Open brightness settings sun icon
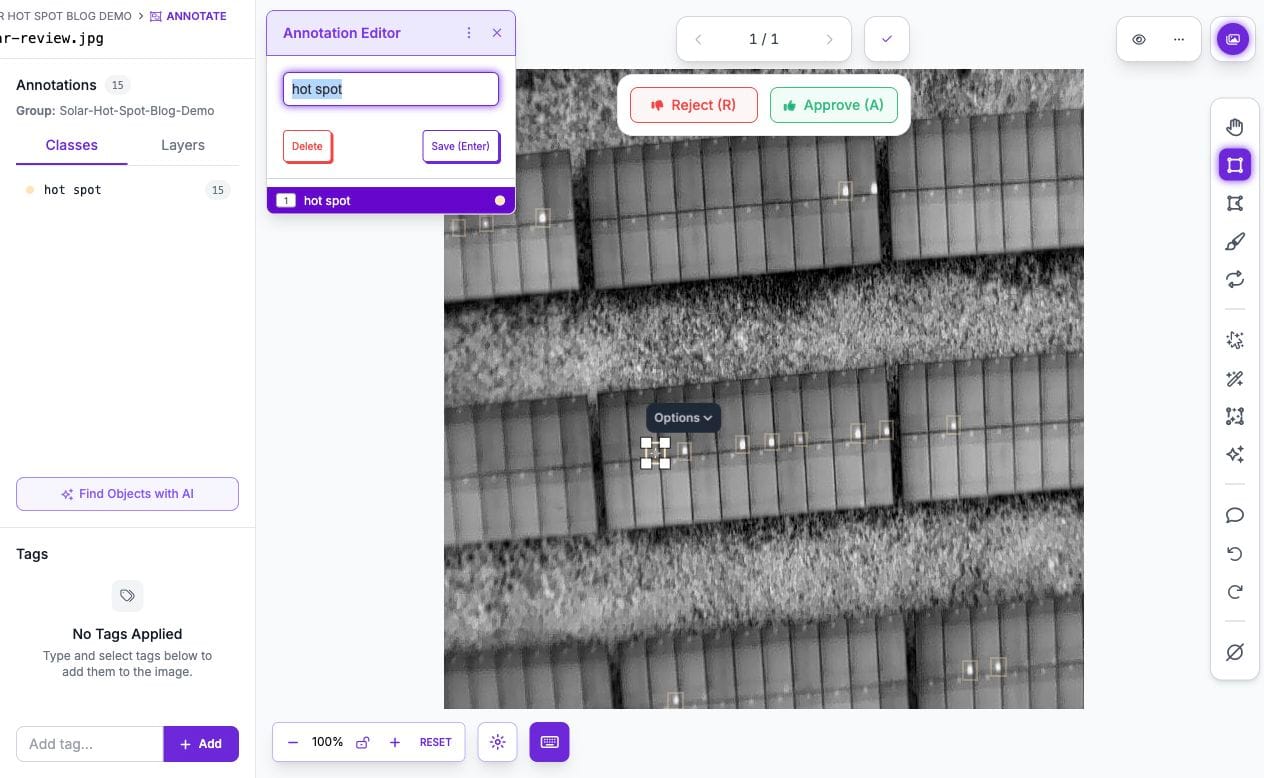 [x=498, y=742]
